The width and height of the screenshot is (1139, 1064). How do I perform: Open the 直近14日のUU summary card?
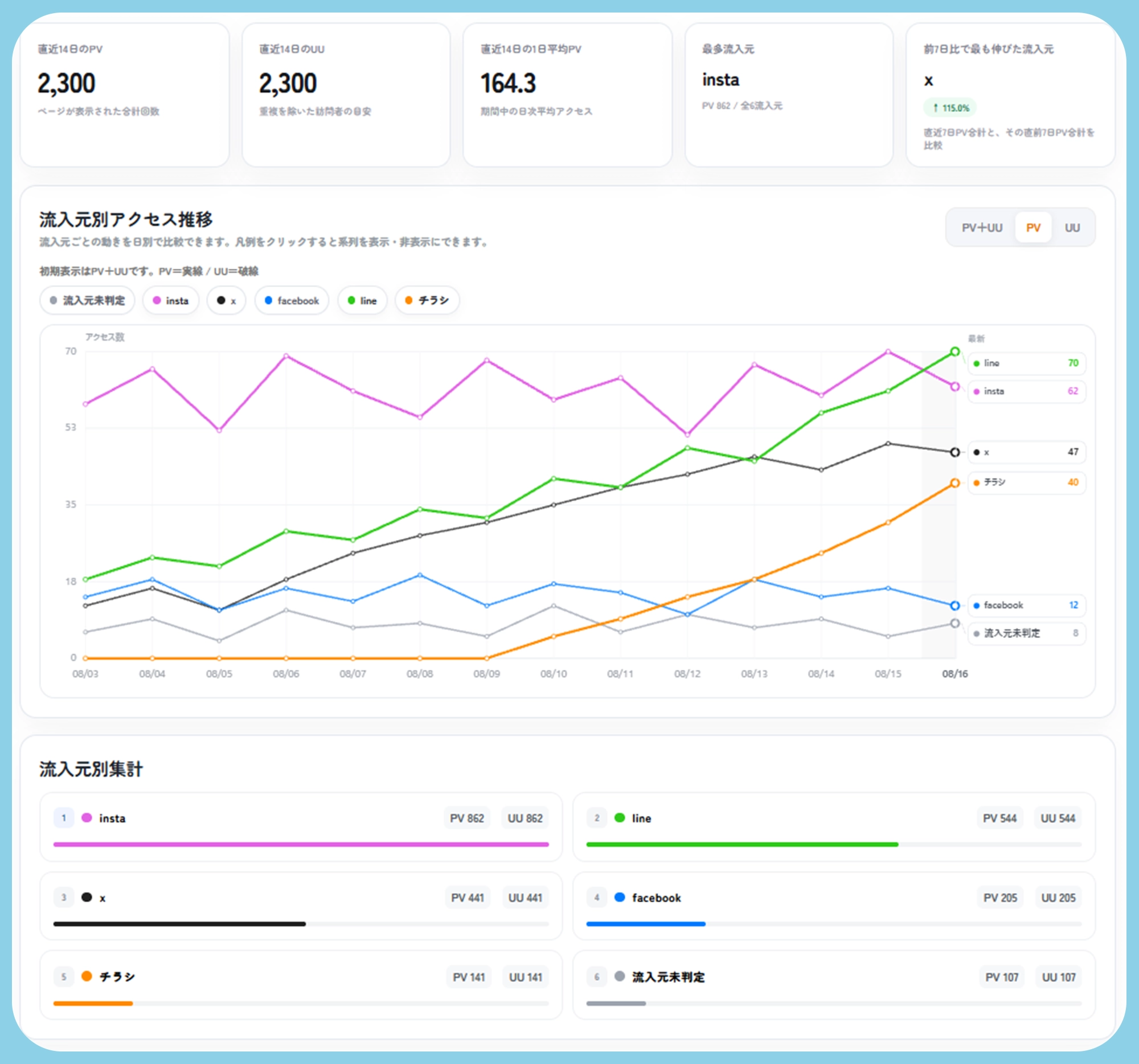tap(346, 95)
